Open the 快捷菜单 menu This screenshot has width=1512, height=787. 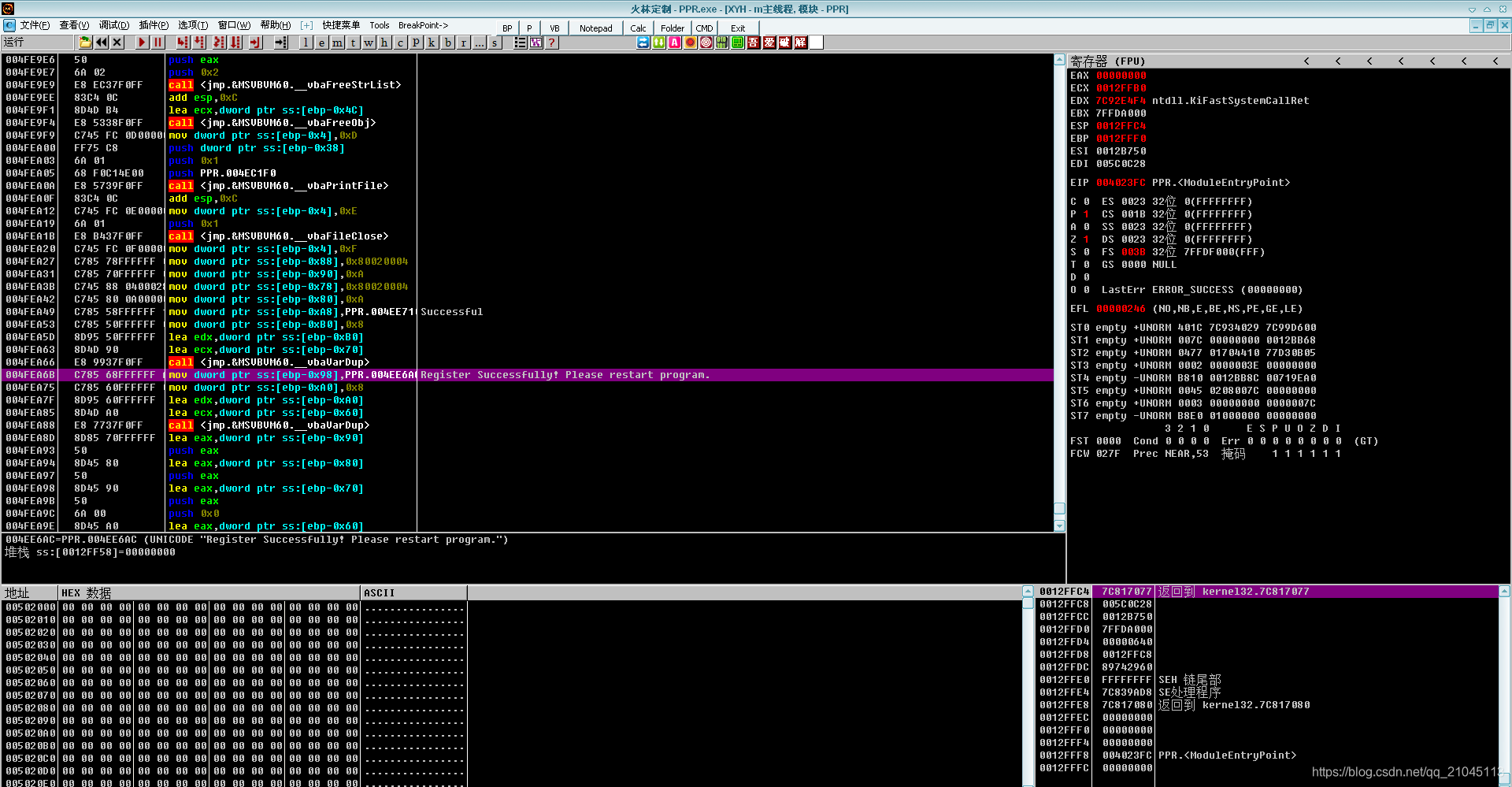pos(341,25)
